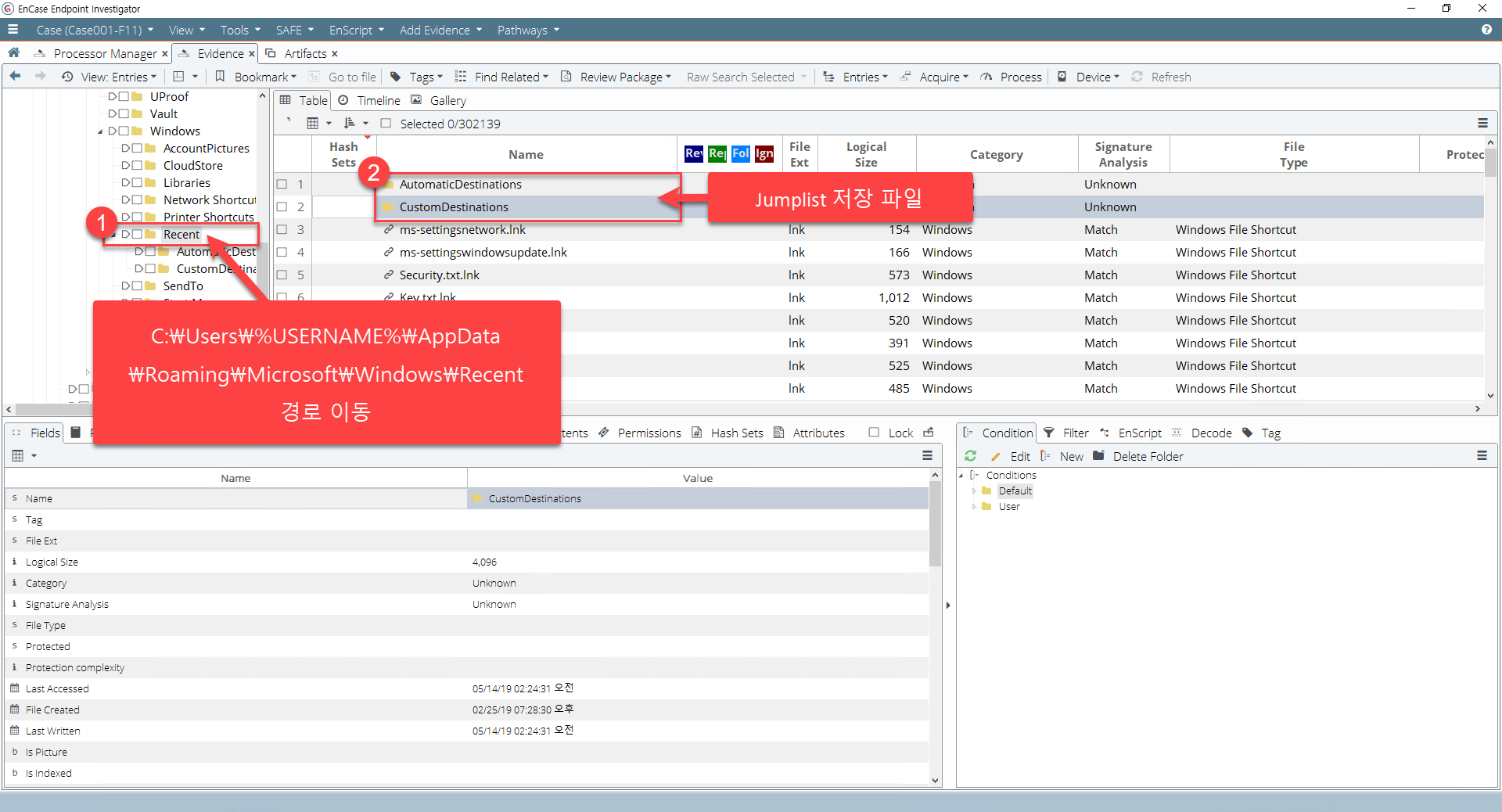Viewport: 1502px width, 812px height.
Task: Click the fields pane vertical scrollbar
Action: point(935,627)
